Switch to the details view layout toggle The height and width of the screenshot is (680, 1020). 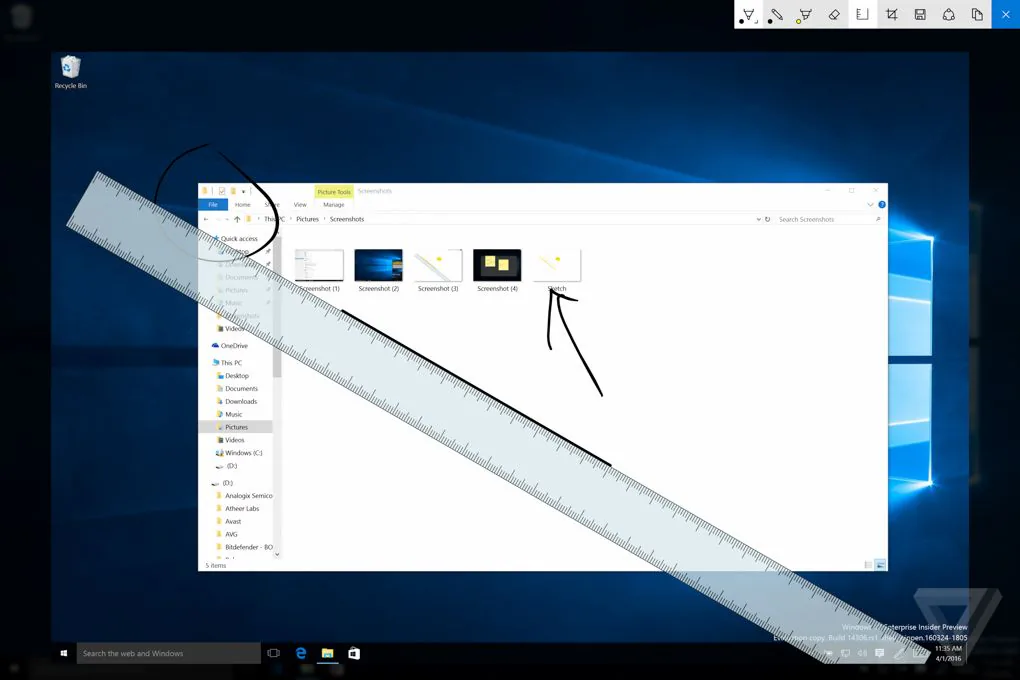(x=868, y=565)
